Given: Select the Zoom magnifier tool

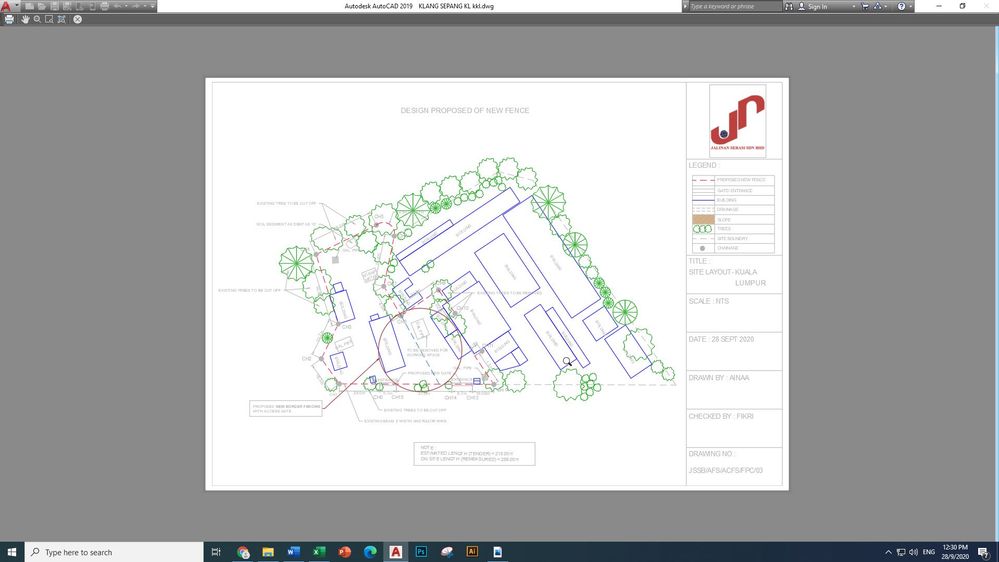Looking at the screenshot, I should coord(37,19).
